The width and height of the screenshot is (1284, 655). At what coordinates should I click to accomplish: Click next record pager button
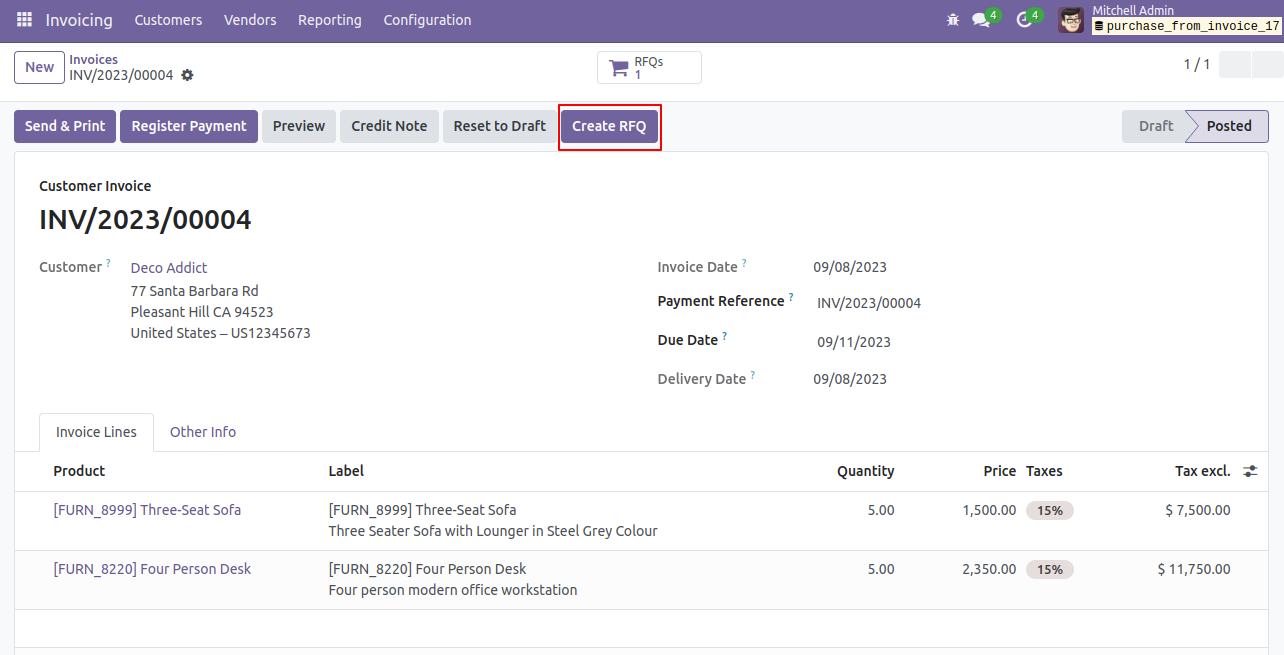point(1268,65)
